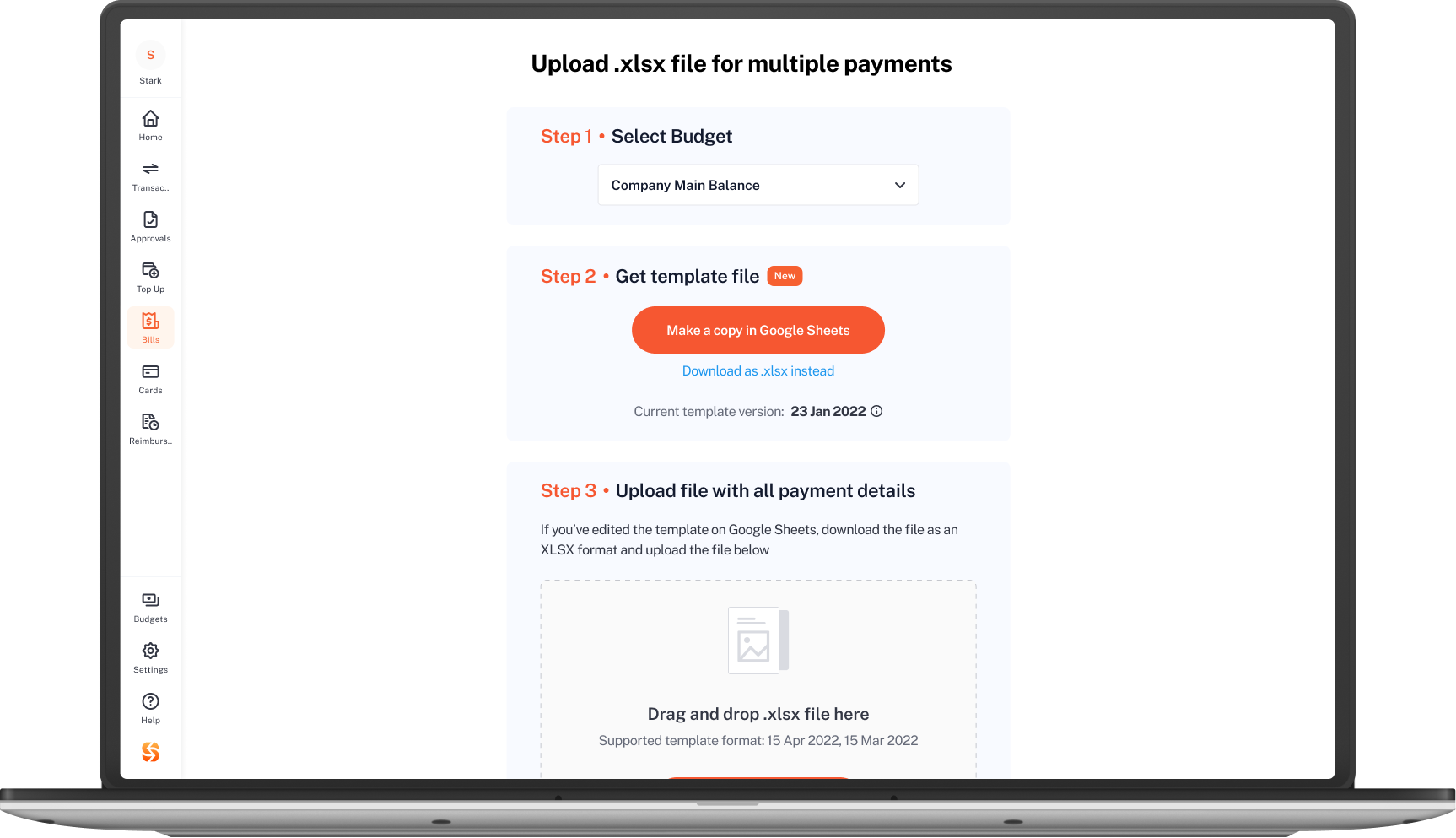Expand the Company Main Balance dropdown
1456x838 pixels.
758,185
